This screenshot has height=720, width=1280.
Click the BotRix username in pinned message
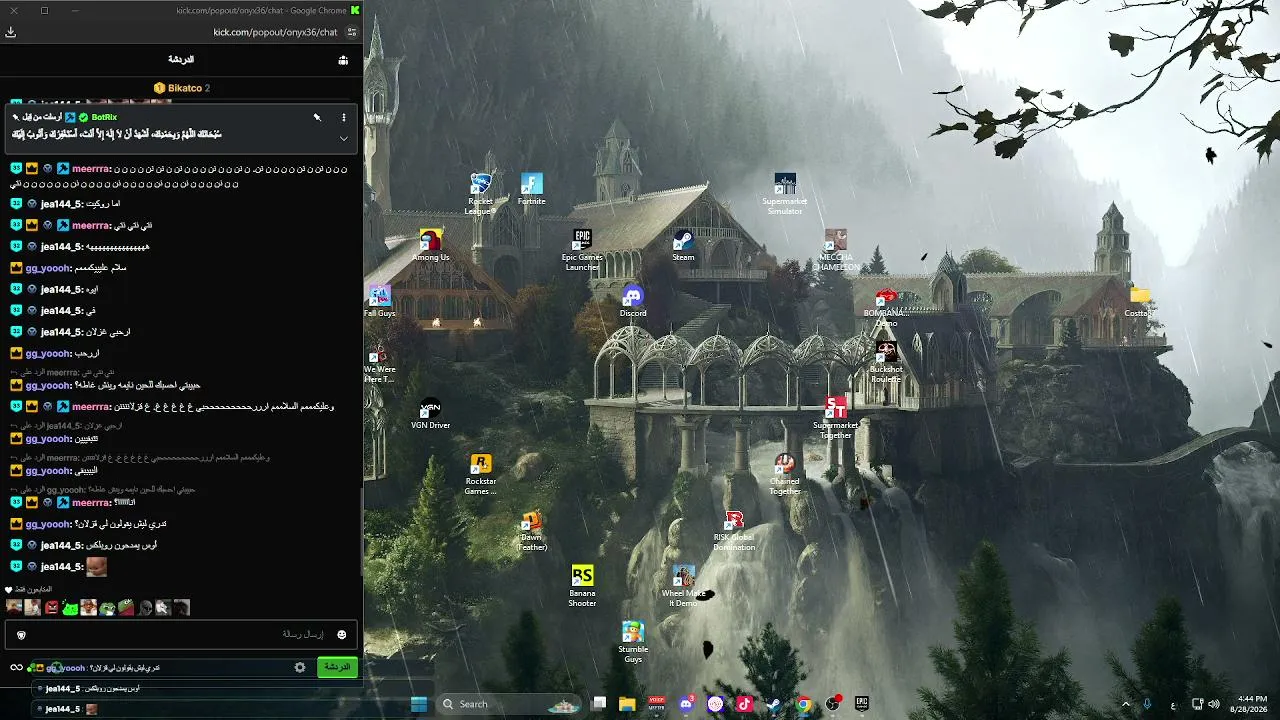pos(104,117)
